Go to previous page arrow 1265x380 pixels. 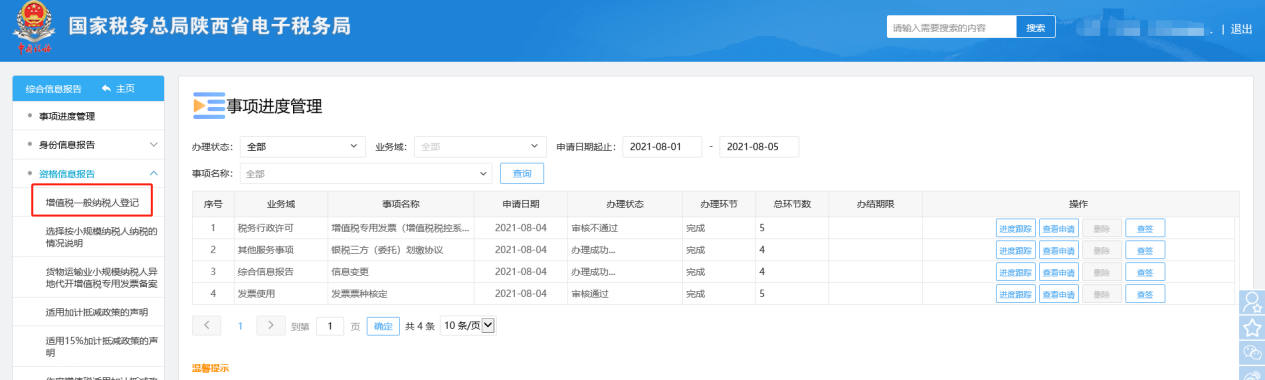(206, 325)
